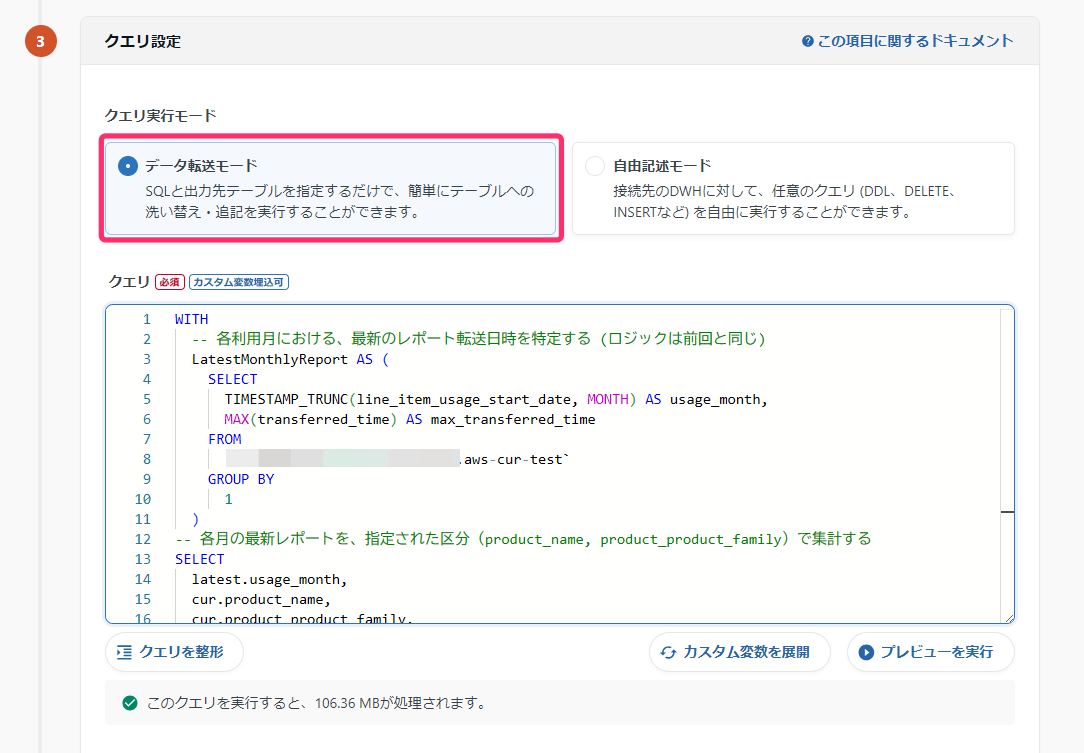
Task: Click the documentation question mark icon
Action: coord(806,40)
